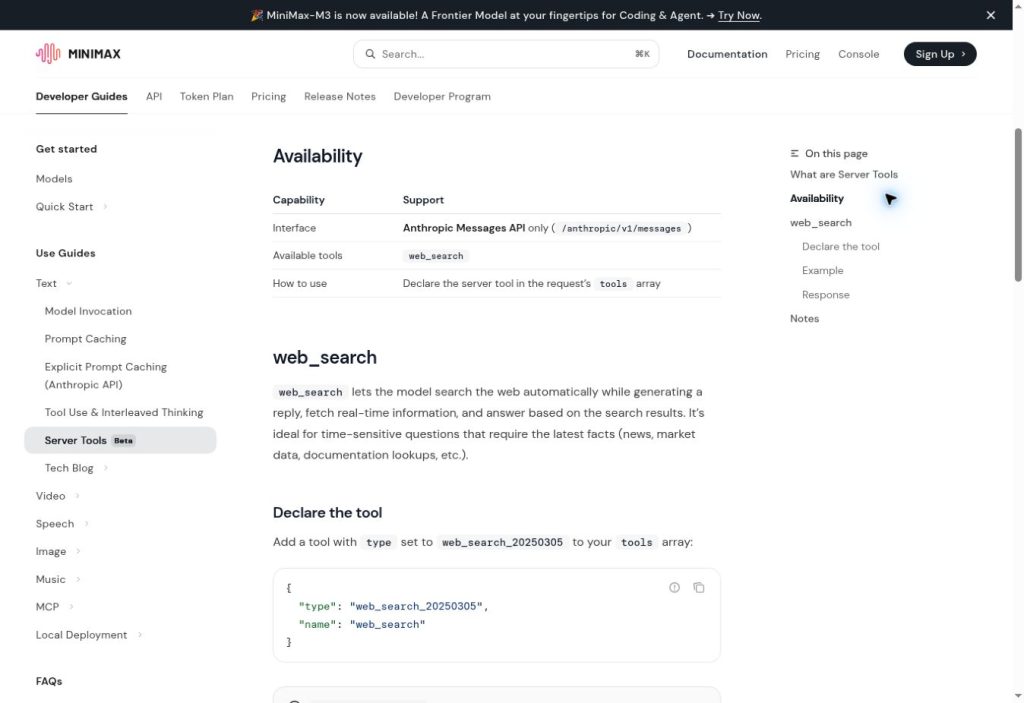The height and width of the screenshot is (703, 1024).
Task: Select Server Tools in the sidebar
Action: [120, 440]
